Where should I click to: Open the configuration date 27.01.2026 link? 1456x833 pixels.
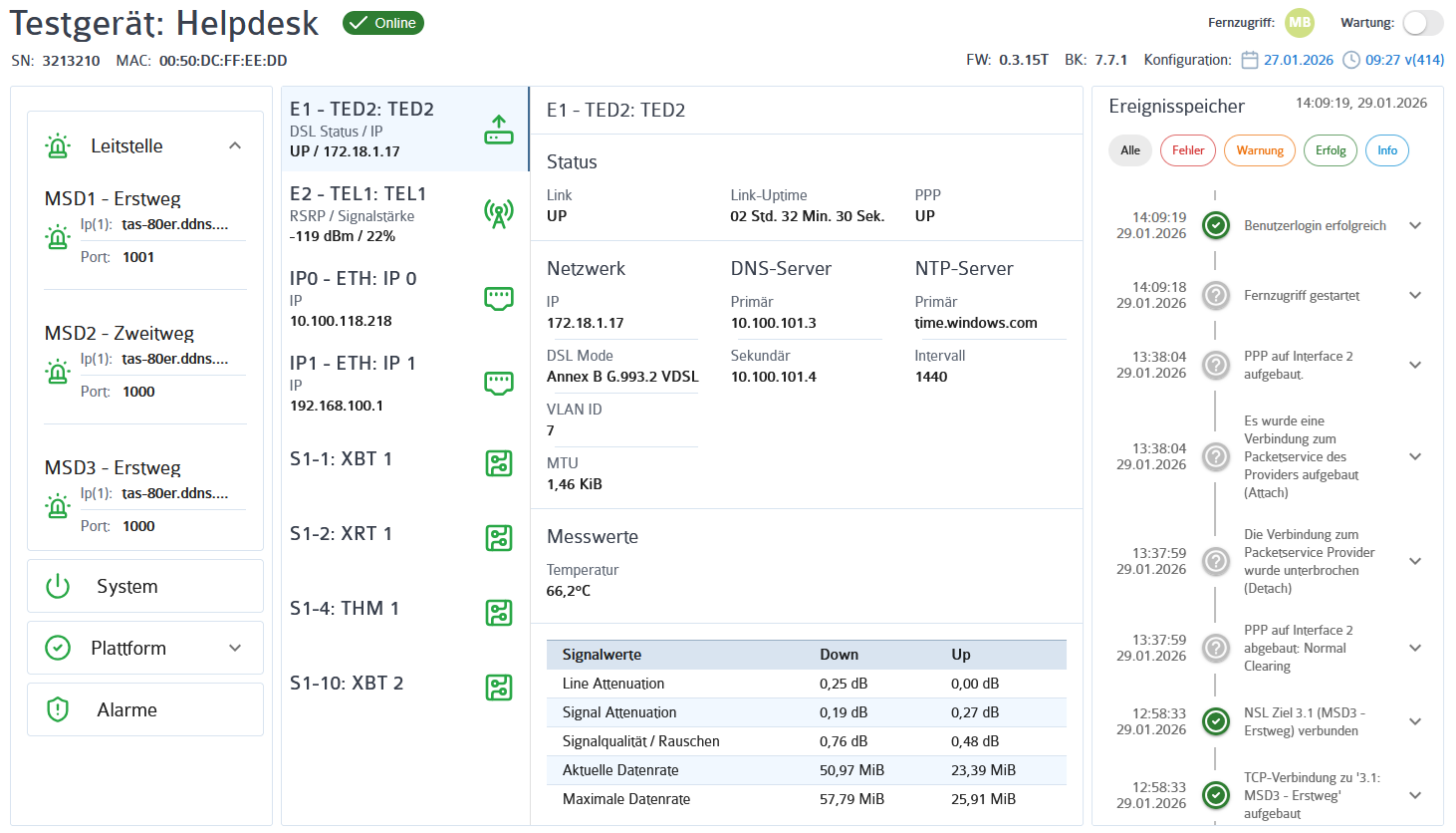(x=1288, y=60)
